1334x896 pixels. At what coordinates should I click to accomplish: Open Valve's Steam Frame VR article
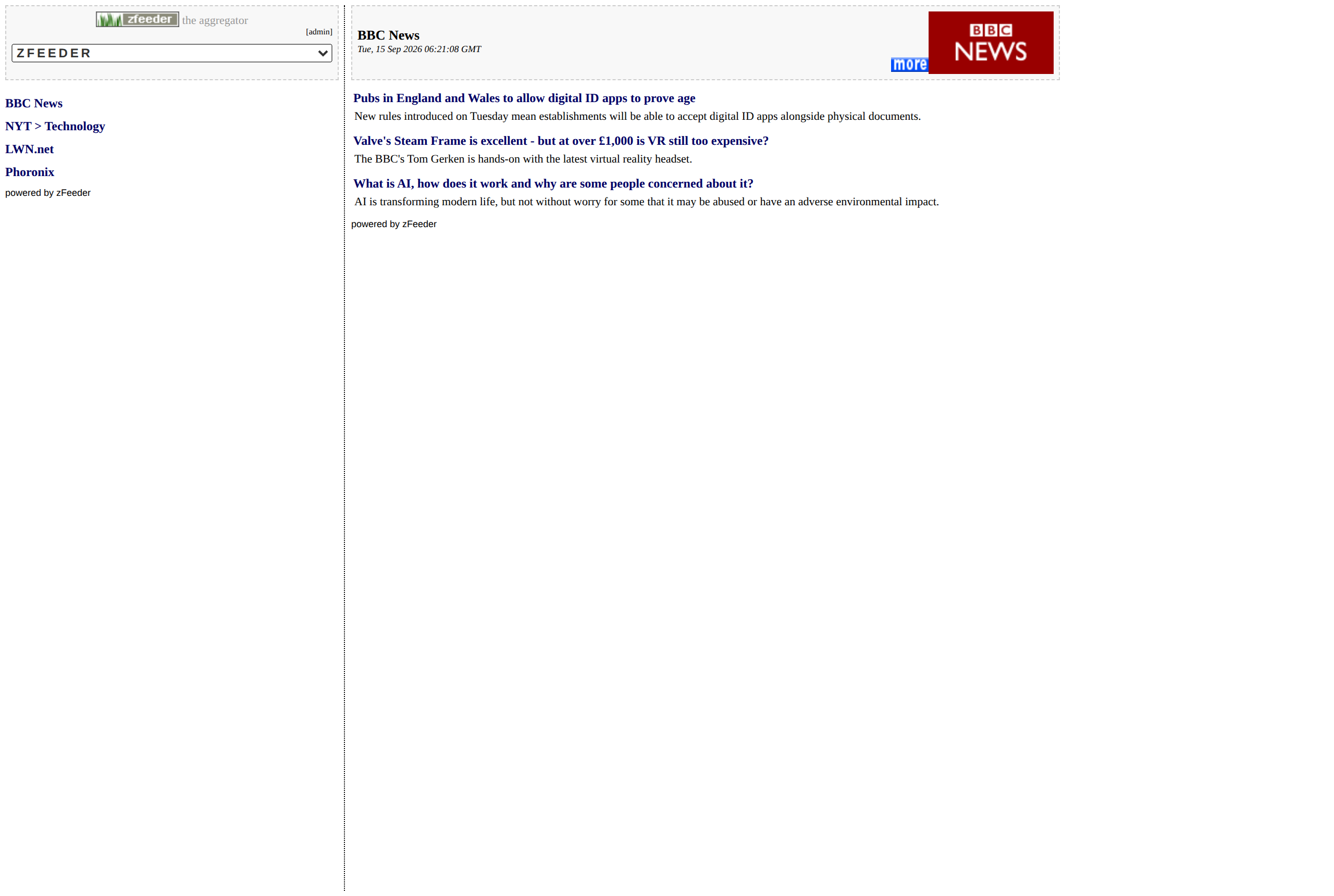[561, 141]
